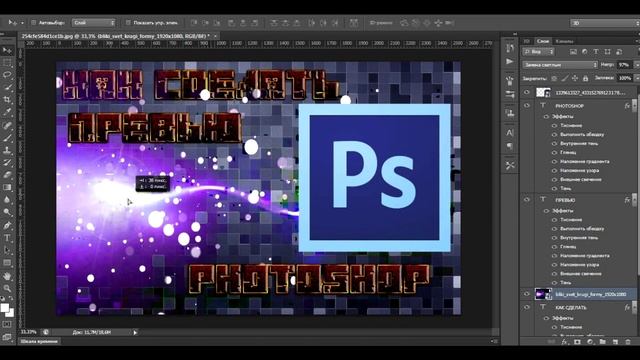Select the Horizontal Type tool

[7, 238]
